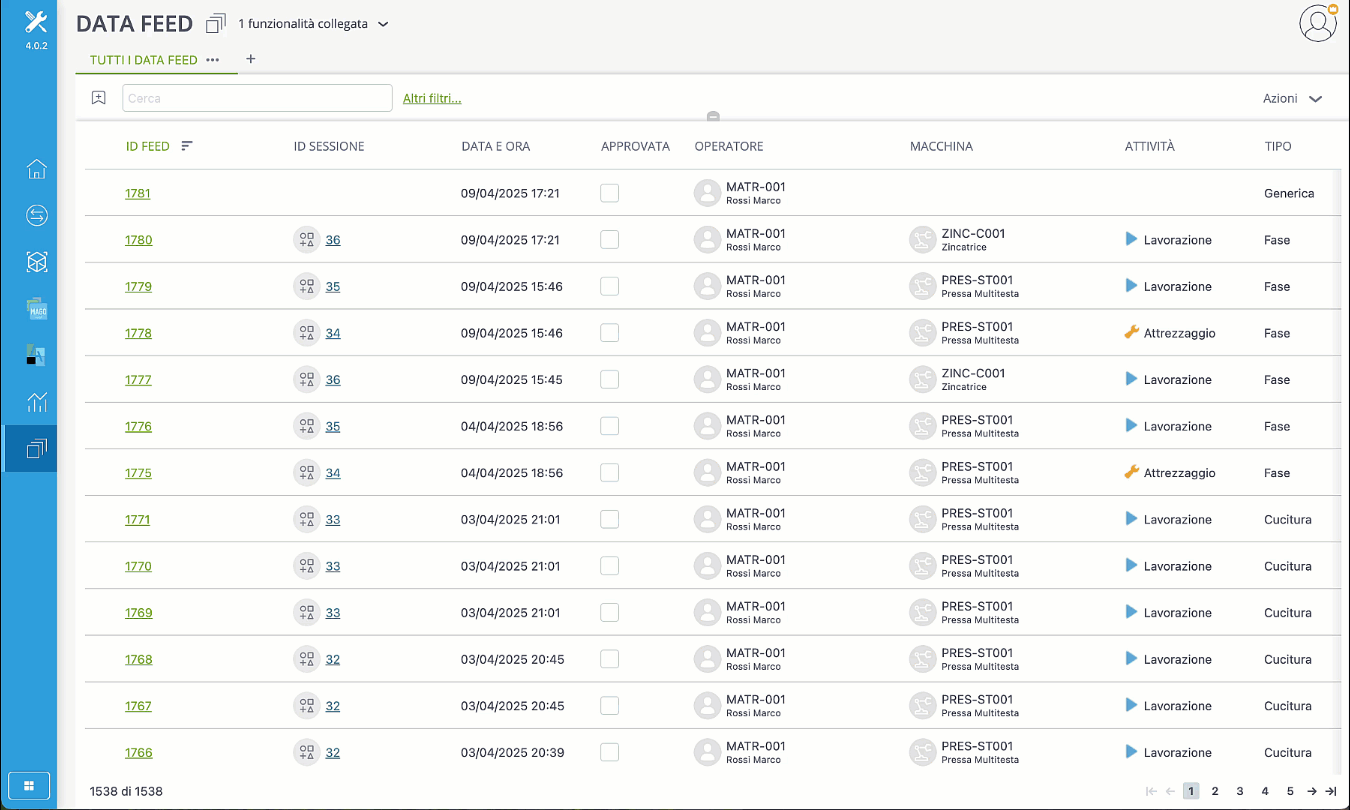This screenshot has width=1350, height=810.
Task: Open the Azioni dropdown menu
Action: (1292, 98)
